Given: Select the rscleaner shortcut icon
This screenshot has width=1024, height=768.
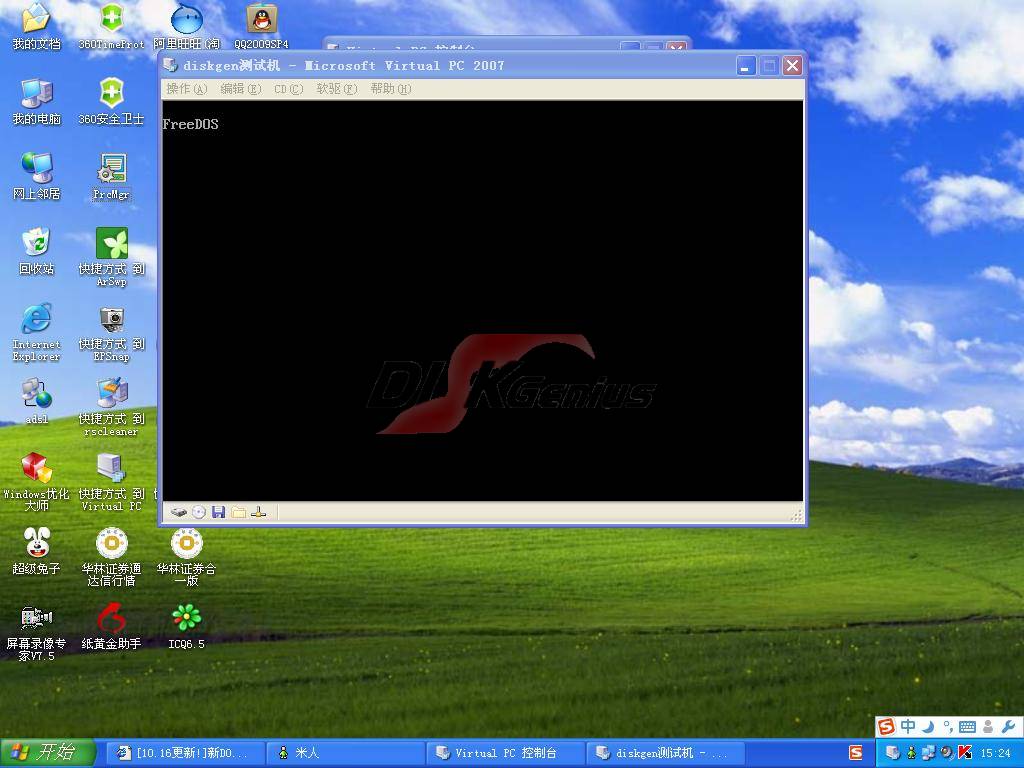Looking at the screenshot, I should pyautogui.click(x=112, y=408).
